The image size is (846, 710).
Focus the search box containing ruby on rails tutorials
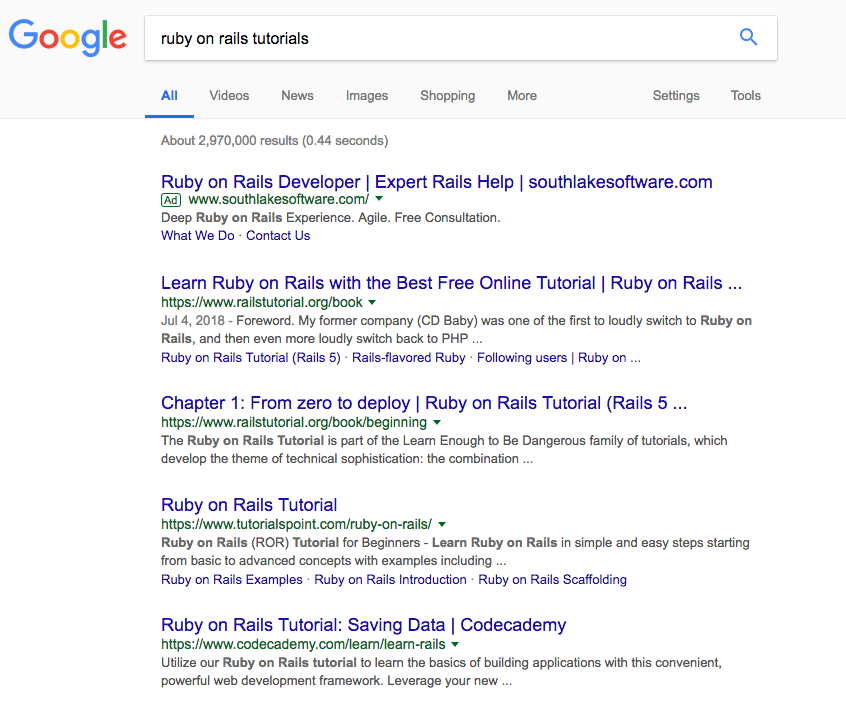tap(461, 38)
